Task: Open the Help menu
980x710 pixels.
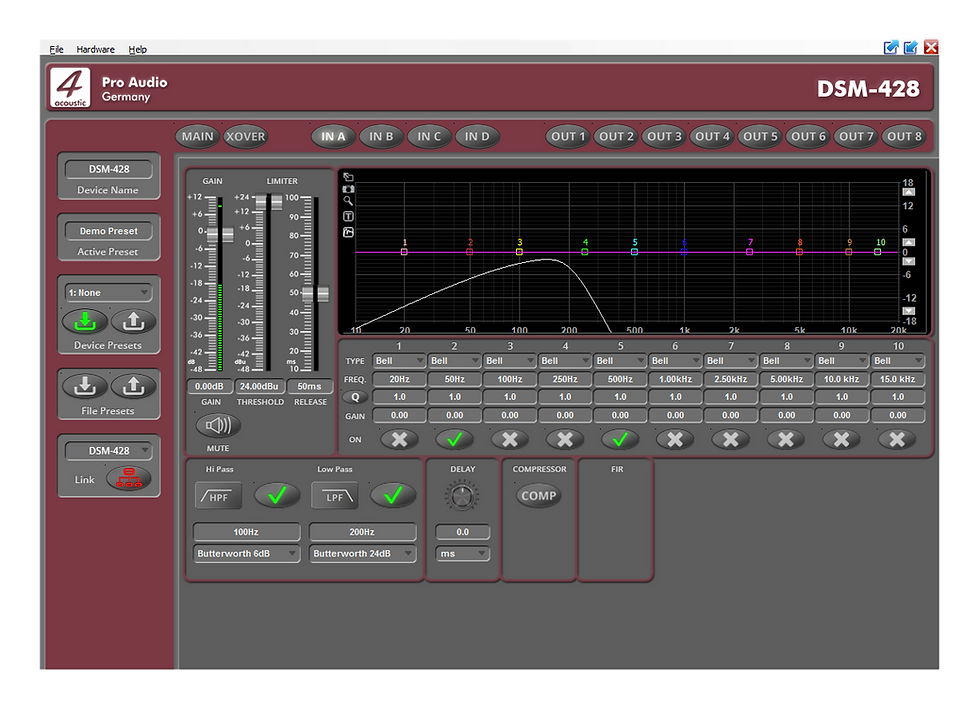Action: coord(138,49)
